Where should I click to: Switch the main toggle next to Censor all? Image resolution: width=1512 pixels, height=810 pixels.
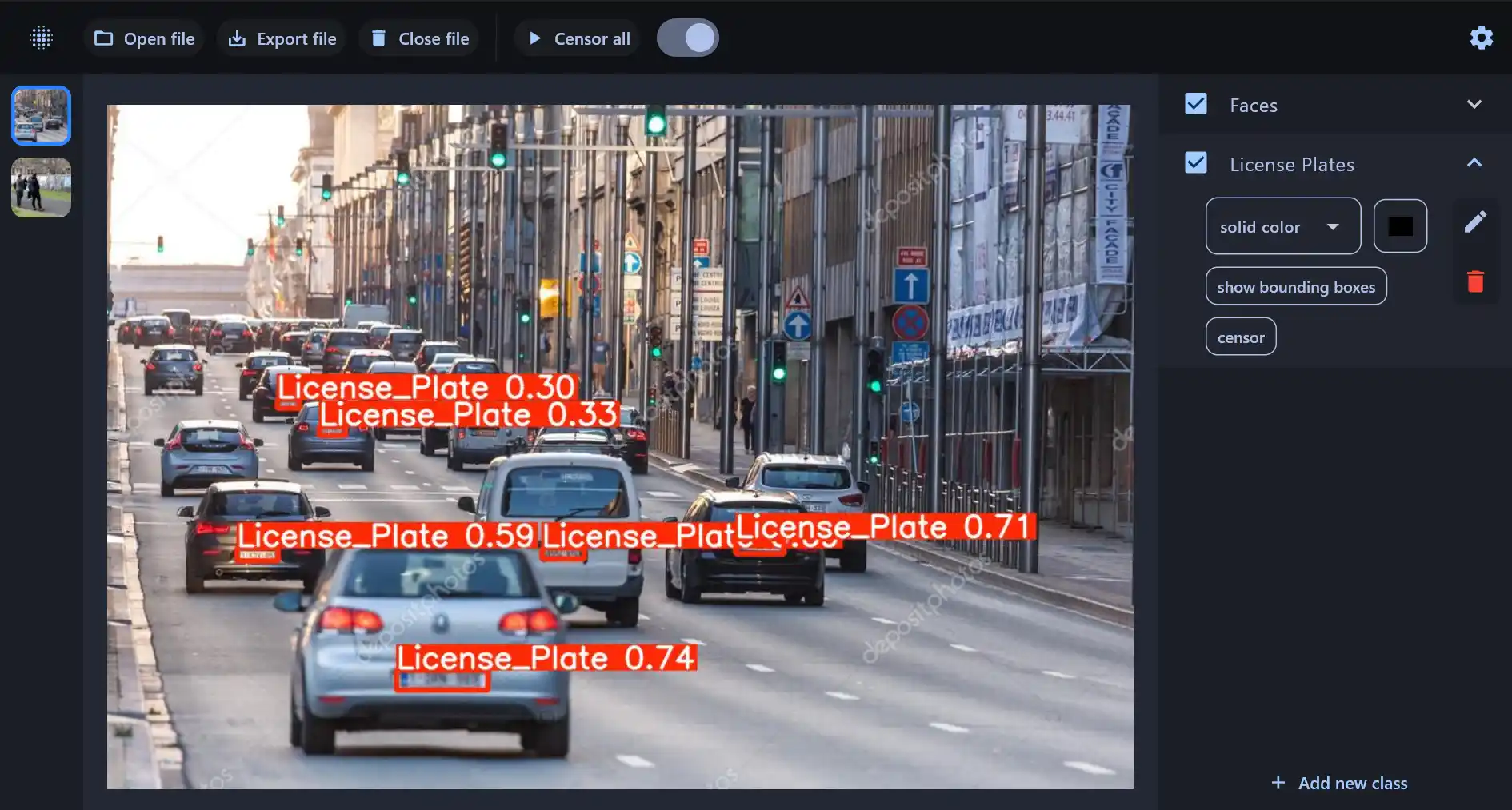click(688, 37)
